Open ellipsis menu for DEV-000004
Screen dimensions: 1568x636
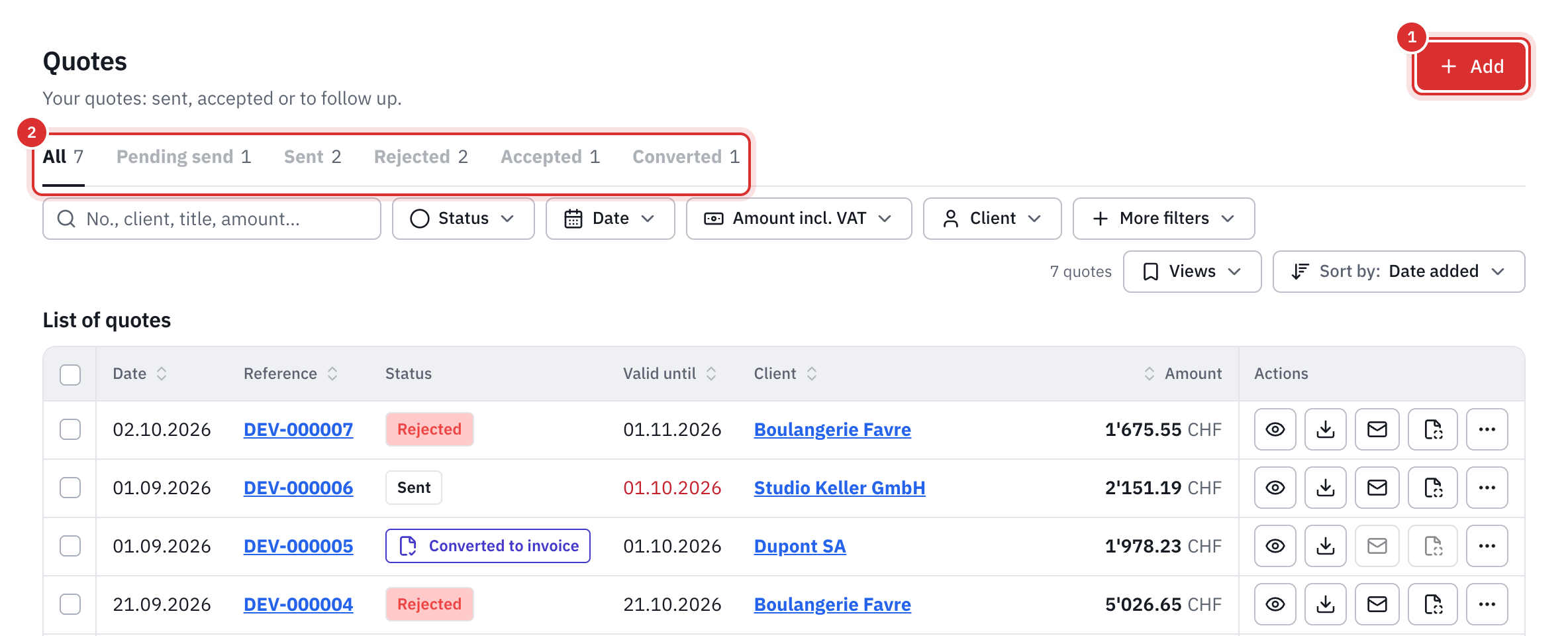[x=1487, y=604]
